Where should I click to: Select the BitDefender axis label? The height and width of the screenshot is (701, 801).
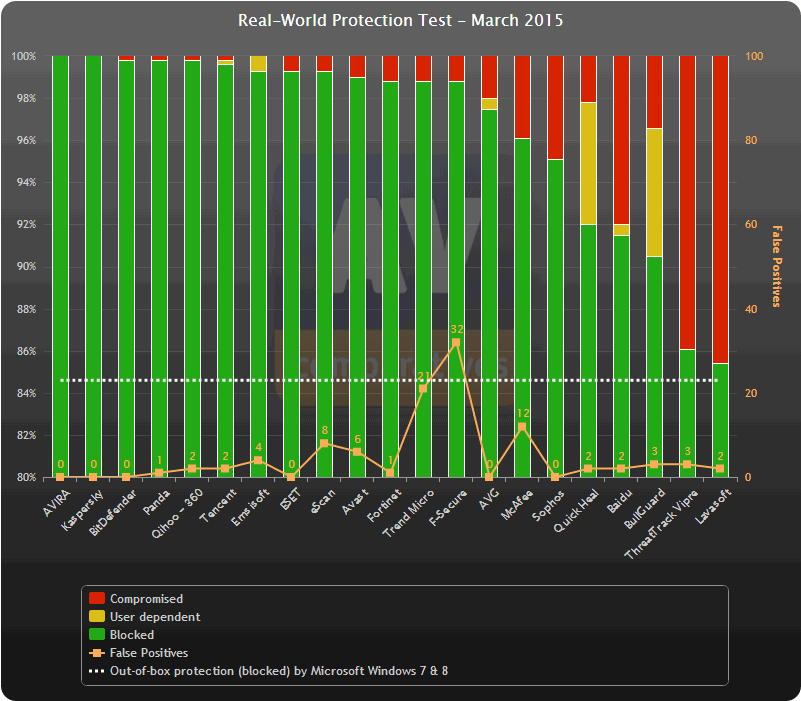pyautogui.click(x=112, y=512)
